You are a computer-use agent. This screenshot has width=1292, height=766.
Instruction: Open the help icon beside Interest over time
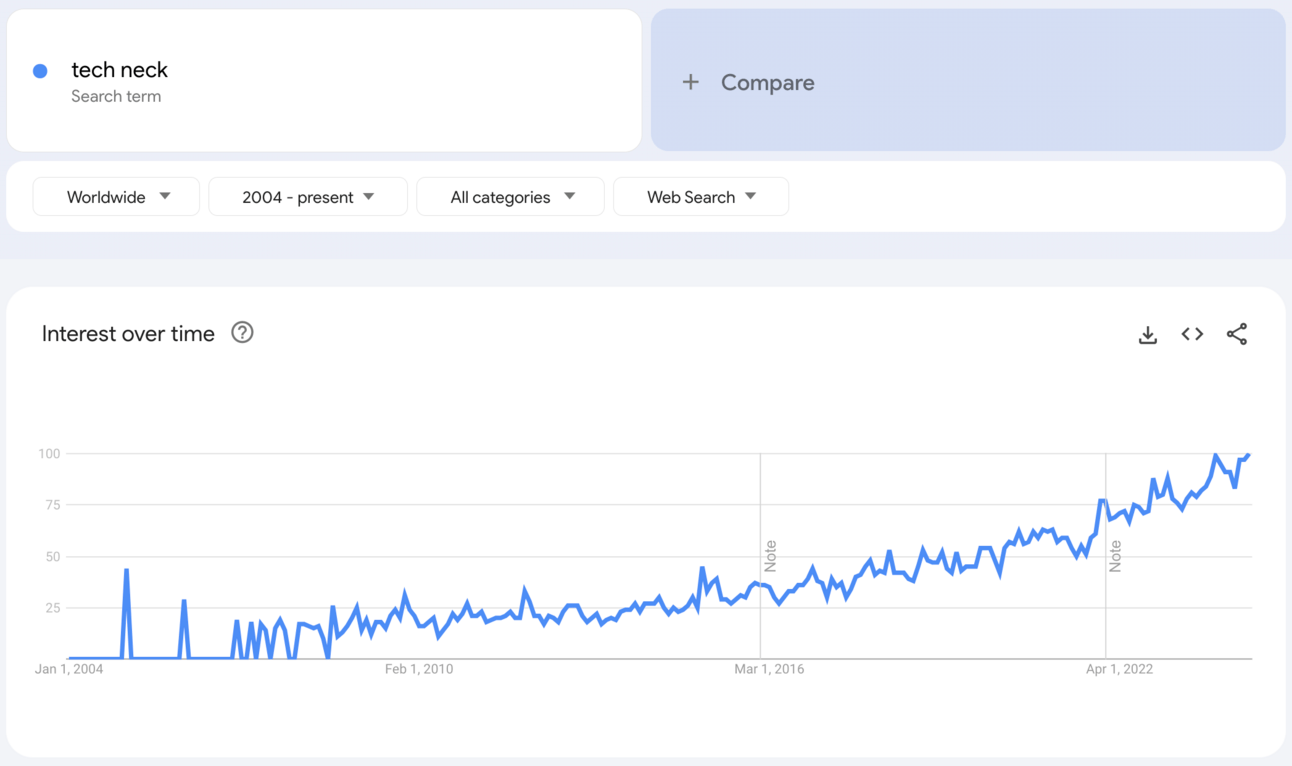point(242,333)
